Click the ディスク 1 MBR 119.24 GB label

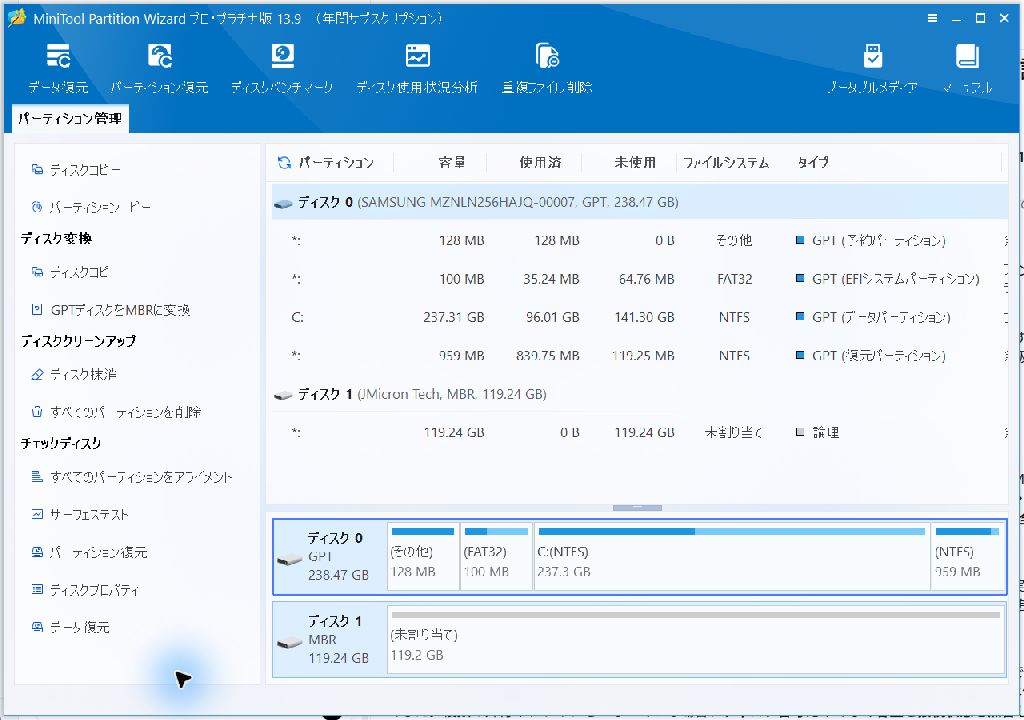(338, 640)
